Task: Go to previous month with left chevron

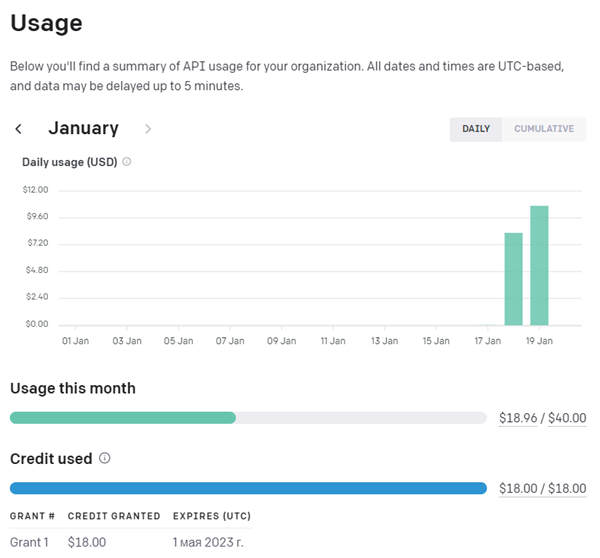Action: (x=18, y=129)
